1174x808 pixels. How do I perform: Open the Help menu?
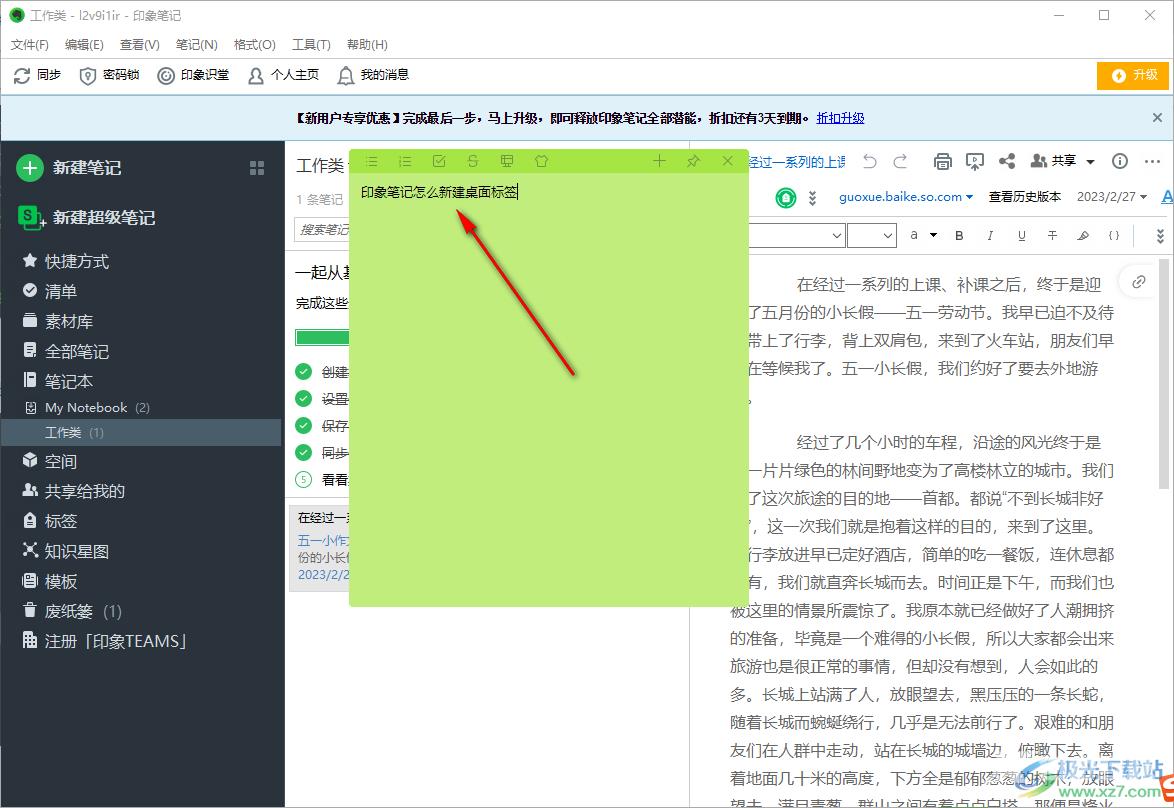[x=367, y=44]
